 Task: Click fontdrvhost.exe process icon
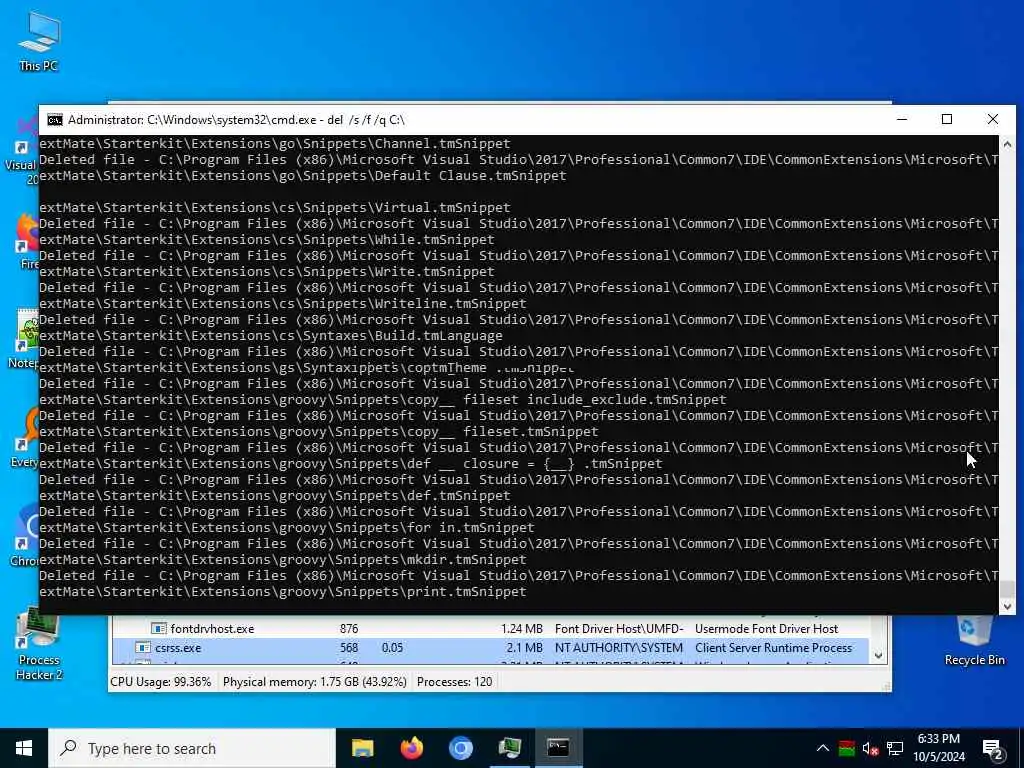coord(159,628)
